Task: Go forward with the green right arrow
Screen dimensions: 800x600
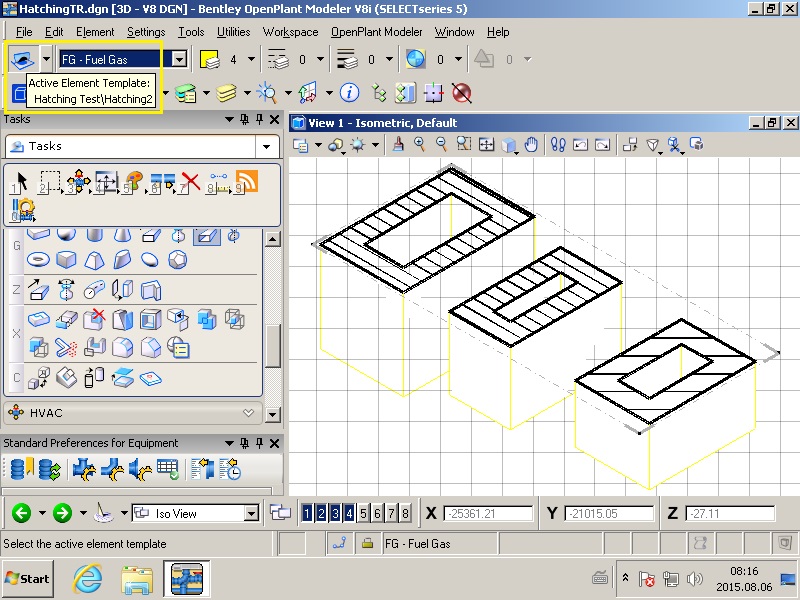Action: coord(62,512)
